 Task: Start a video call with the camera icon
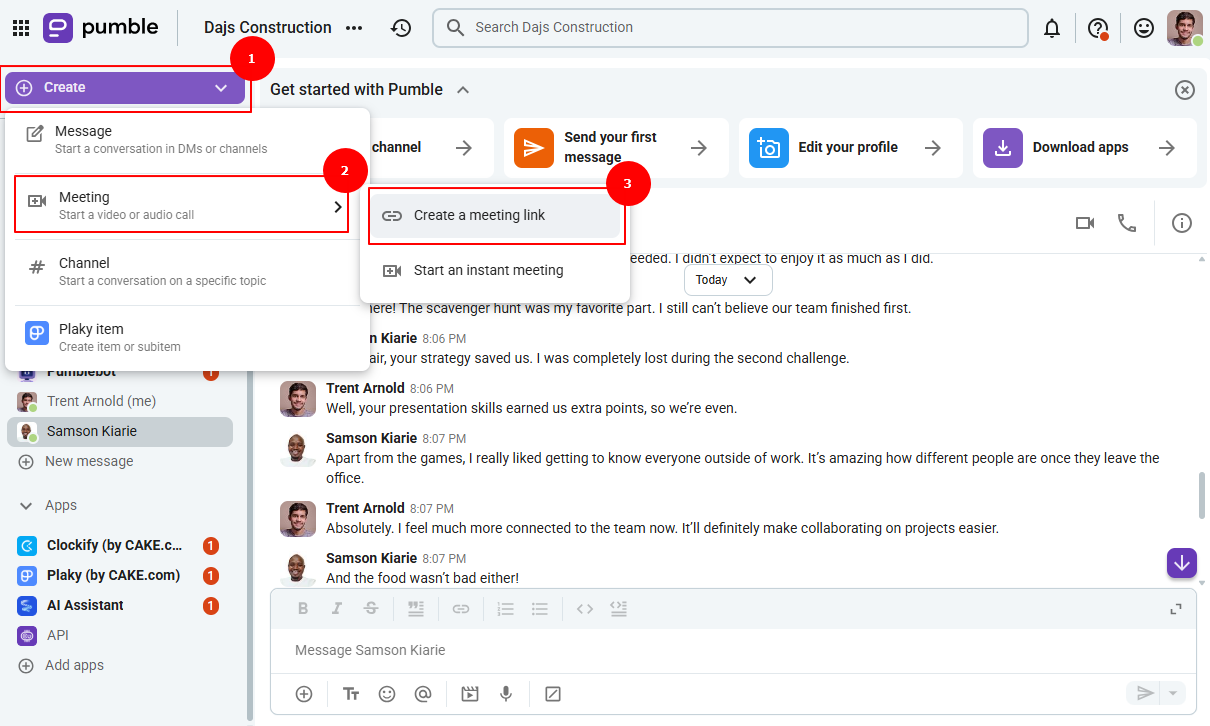[1085, 223]
